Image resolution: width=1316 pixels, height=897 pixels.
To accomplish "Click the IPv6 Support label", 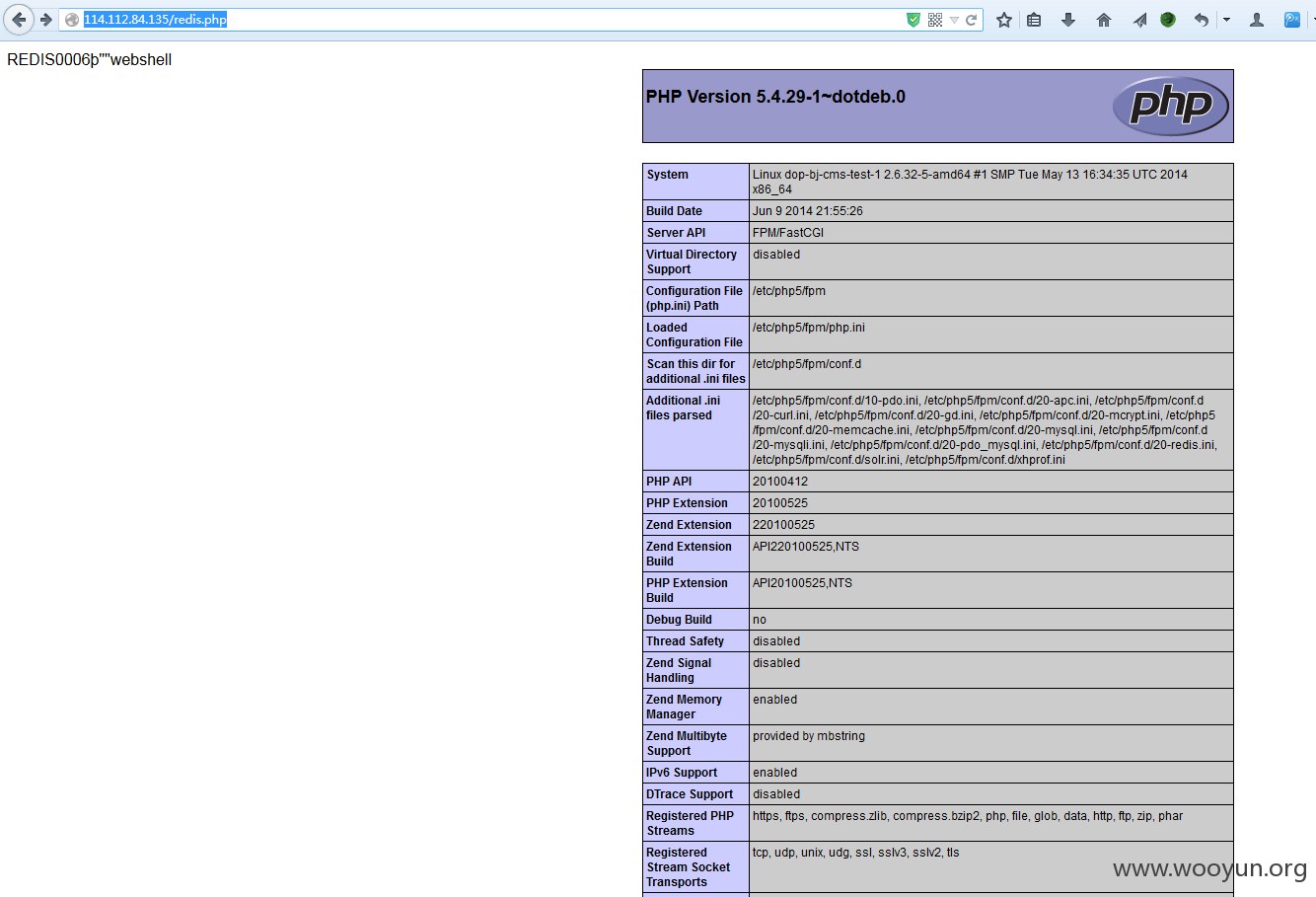I will pos(682,773).
